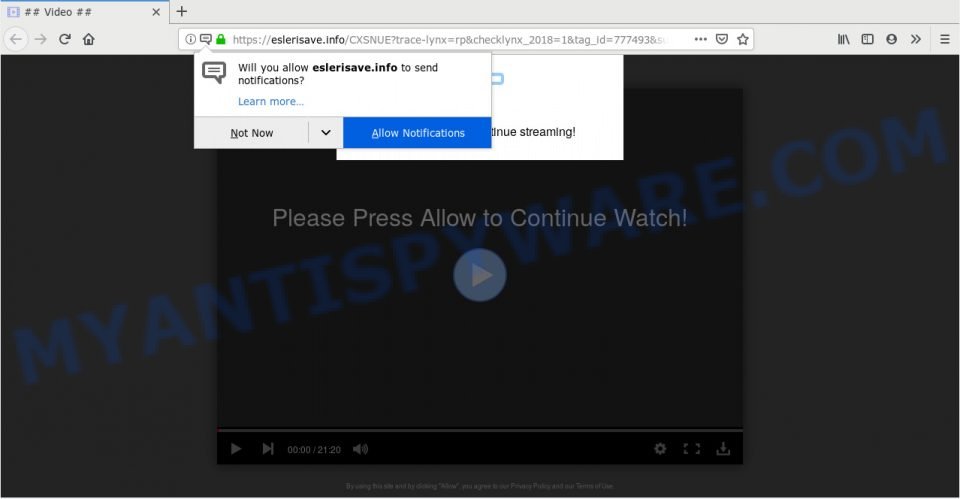This screenshot has height=499, width=960.
Task: Open page actions three-dot menu
Action: coord(700,39)
